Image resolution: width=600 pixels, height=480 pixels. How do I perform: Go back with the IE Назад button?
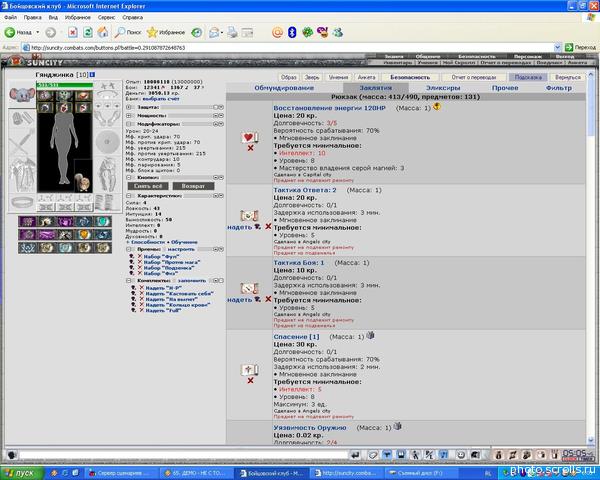click(18, 33)
